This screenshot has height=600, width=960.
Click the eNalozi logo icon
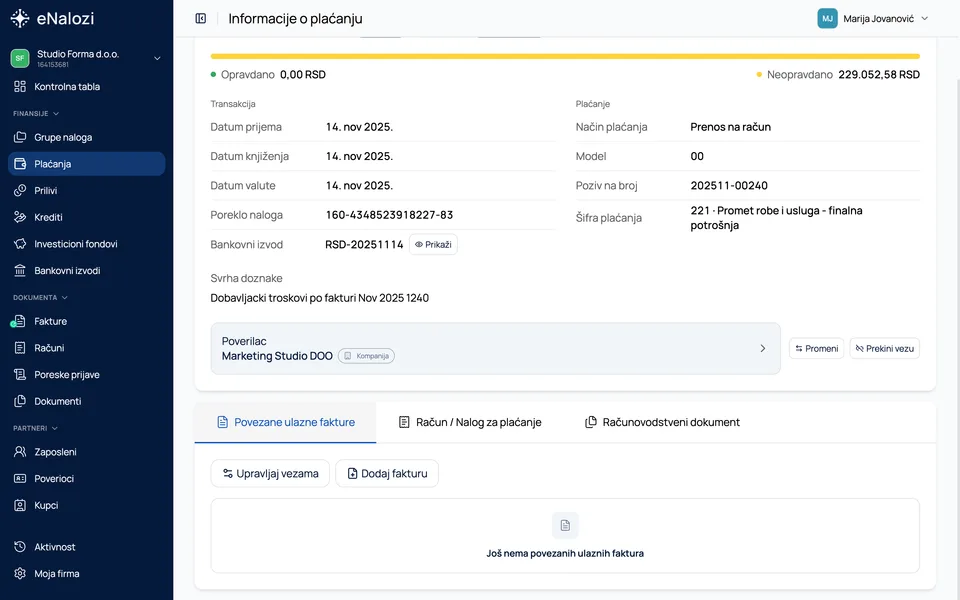coord(20,18)
